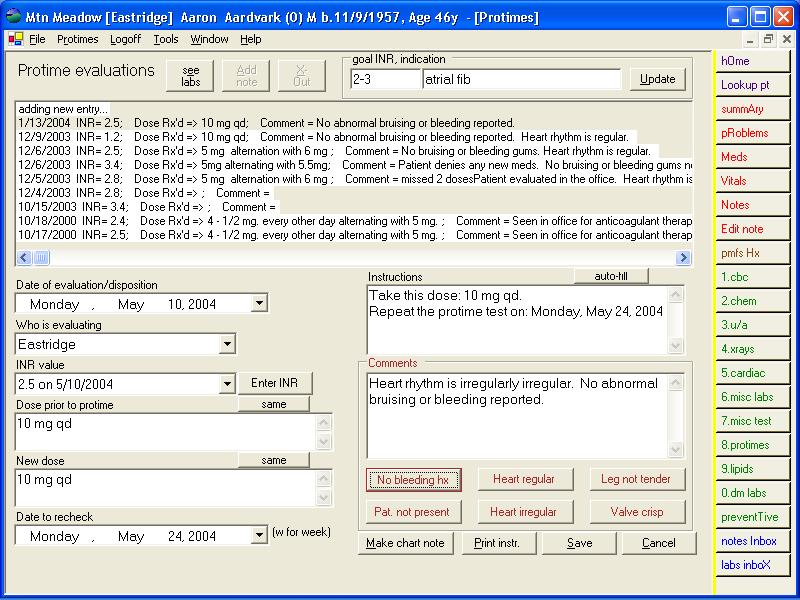Toggle the 'No bleeding hx' comment button
800x600 pixels.
(412, 480)
